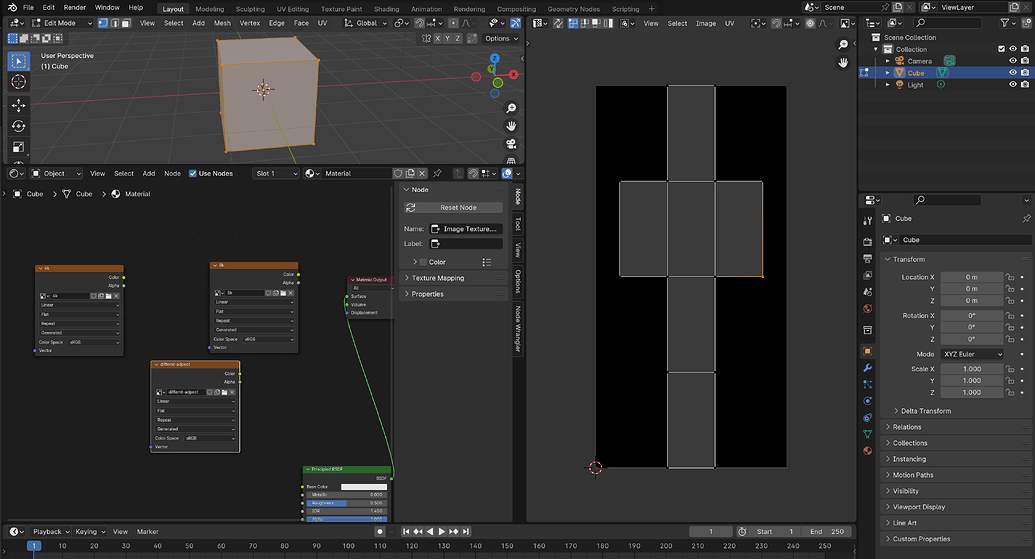
Task: Click the fake user shield icon for Material
Action: pos(398,174)
